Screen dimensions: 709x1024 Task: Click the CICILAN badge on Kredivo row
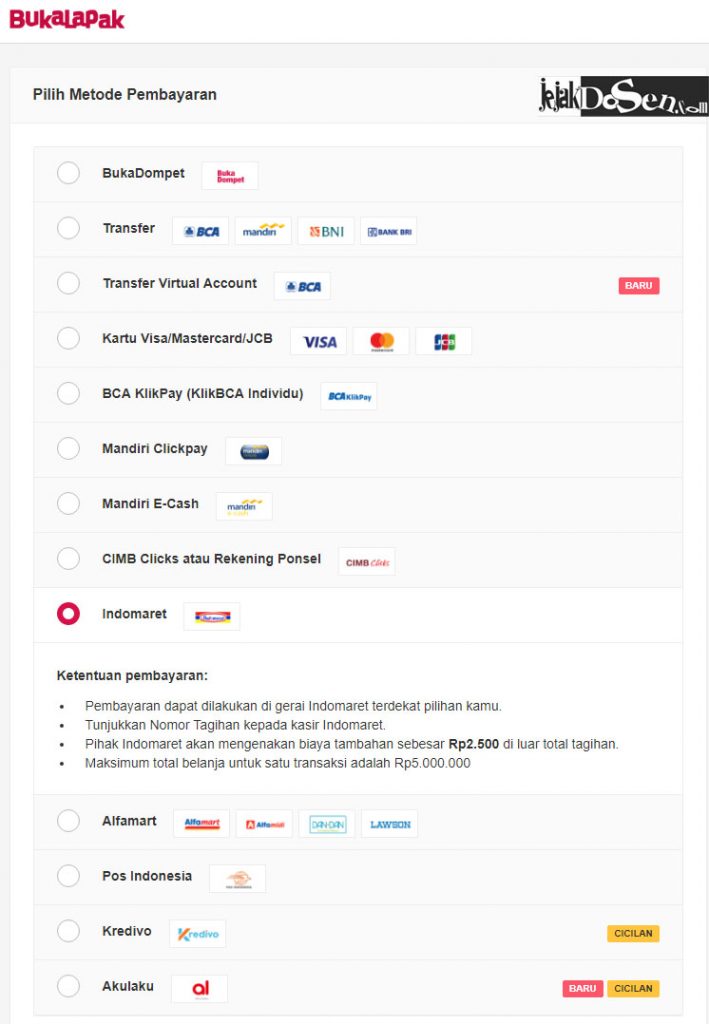pos(633,933)
